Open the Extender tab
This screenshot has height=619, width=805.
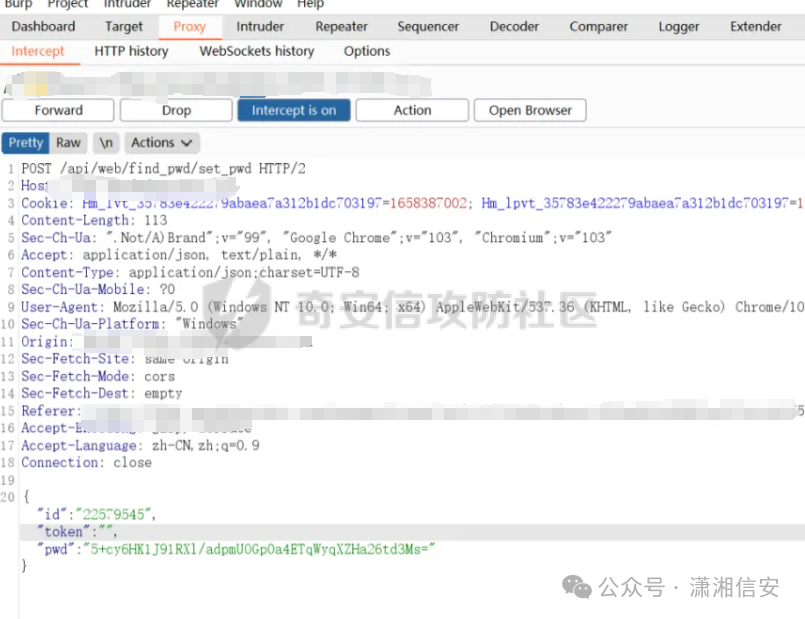[756, 27]
